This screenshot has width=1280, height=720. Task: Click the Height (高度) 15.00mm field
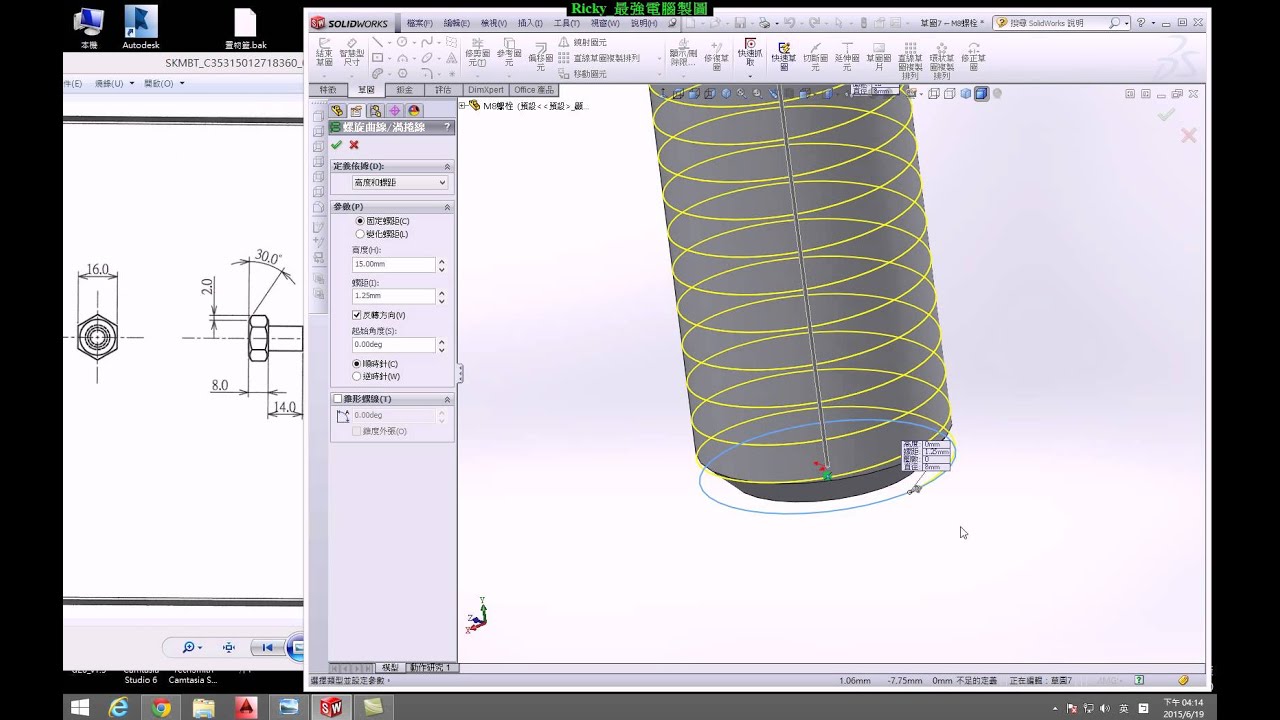point(393,265)
